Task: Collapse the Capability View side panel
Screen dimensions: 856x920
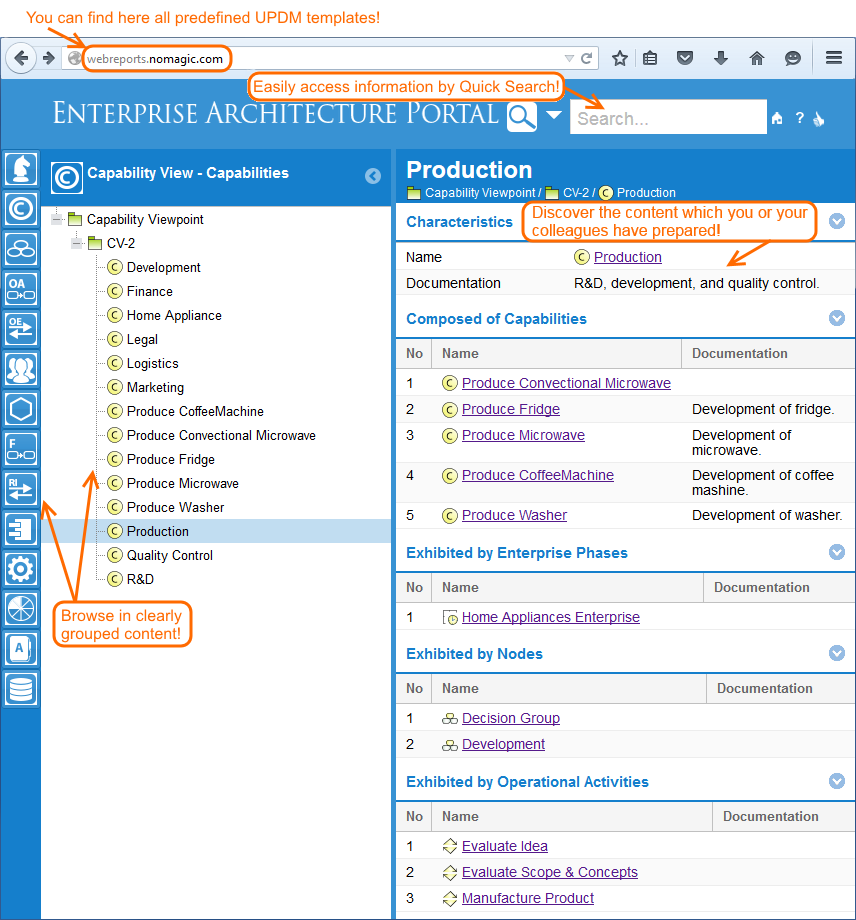Action: [x=373, y=176]
